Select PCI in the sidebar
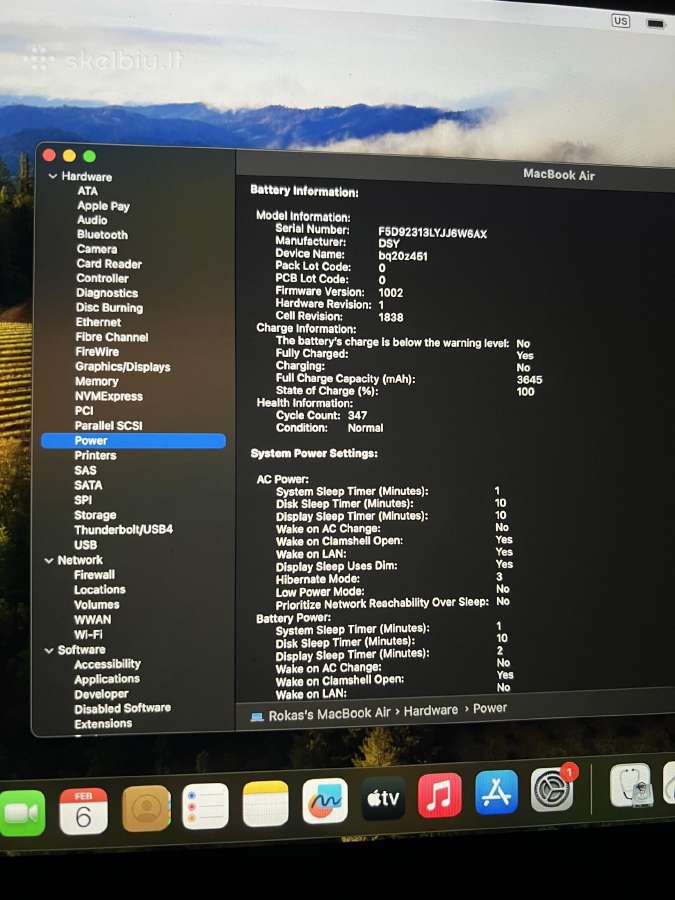Viewport: 675px width, 900px height. pos(84,410)
